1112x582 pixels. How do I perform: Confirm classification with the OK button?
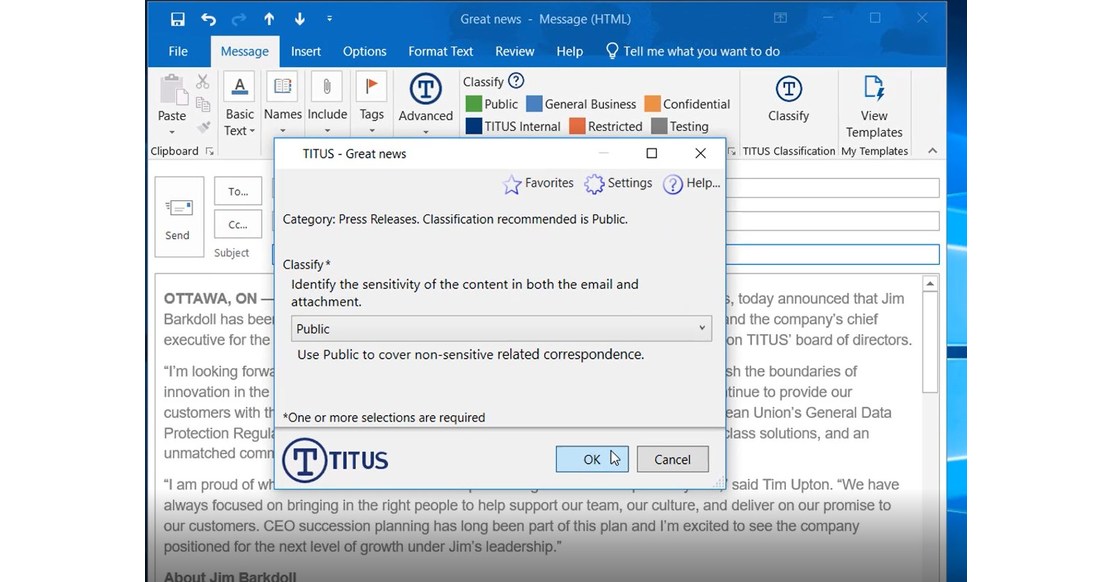(x=591, y=459)
